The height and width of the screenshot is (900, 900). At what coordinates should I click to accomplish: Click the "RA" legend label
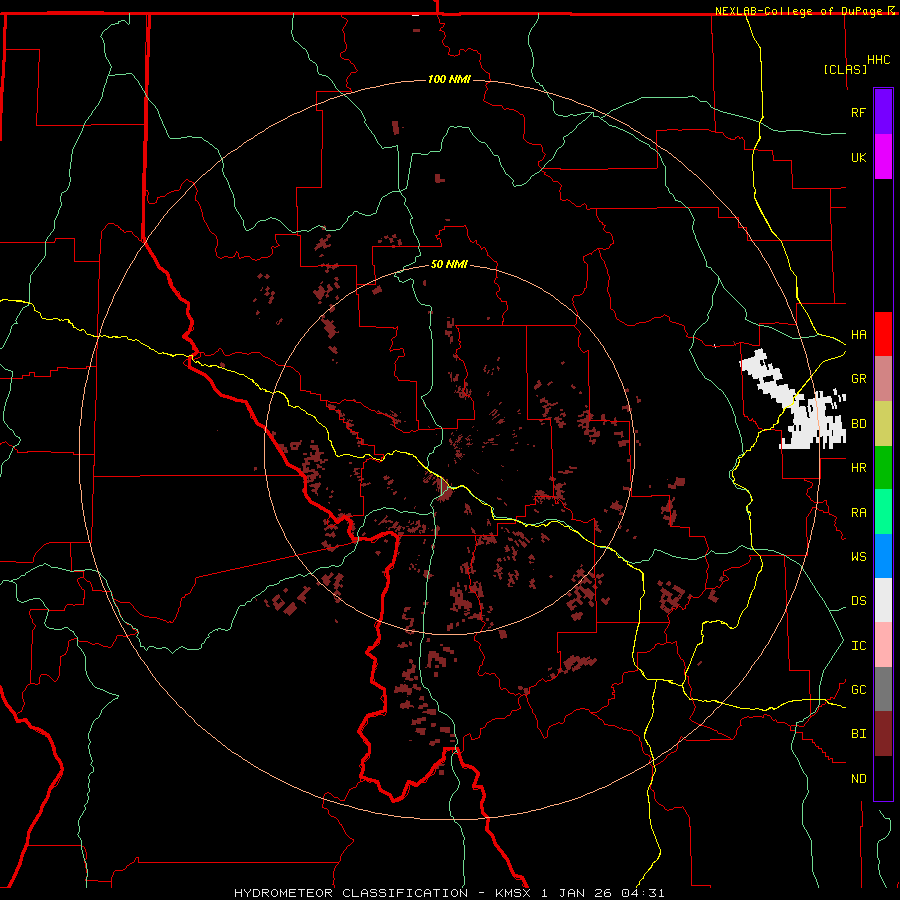pyautogui.click(x=858, y=513)
